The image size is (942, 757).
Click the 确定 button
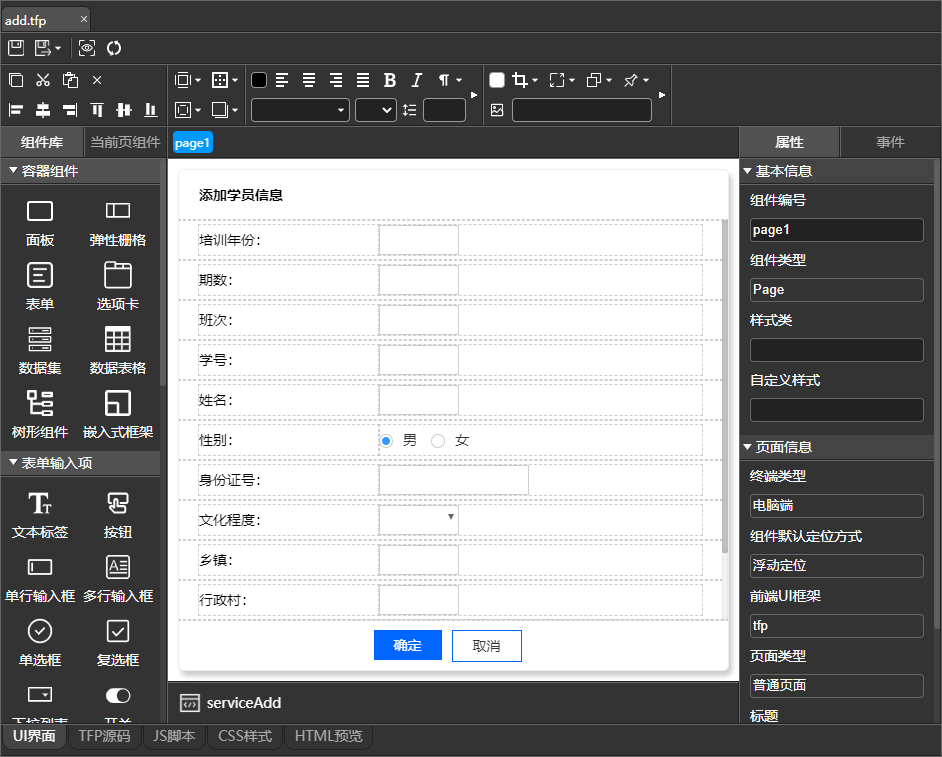pyautogui.click(x=407, y=646)
